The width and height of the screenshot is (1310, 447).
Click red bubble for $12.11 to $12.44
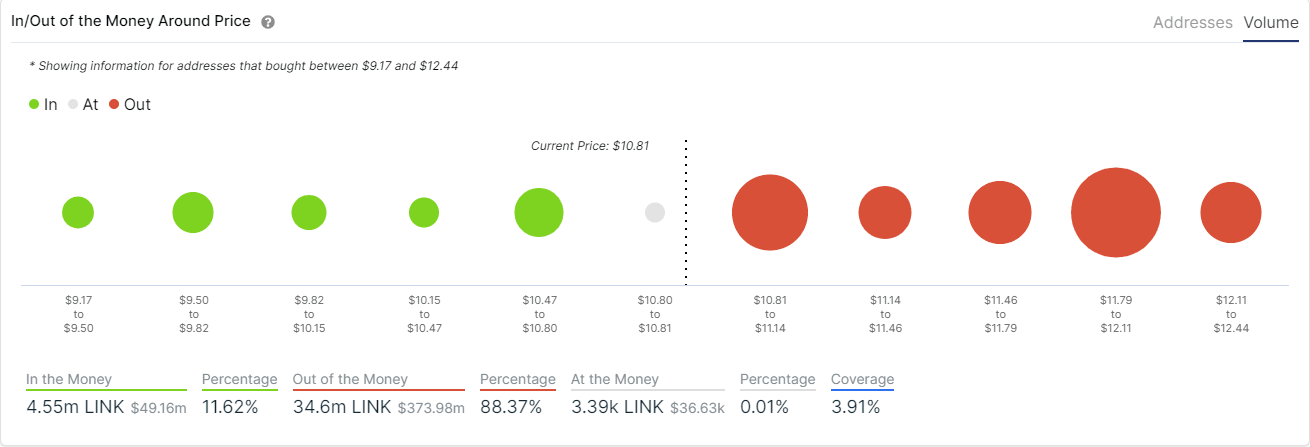coord(1231,213)
